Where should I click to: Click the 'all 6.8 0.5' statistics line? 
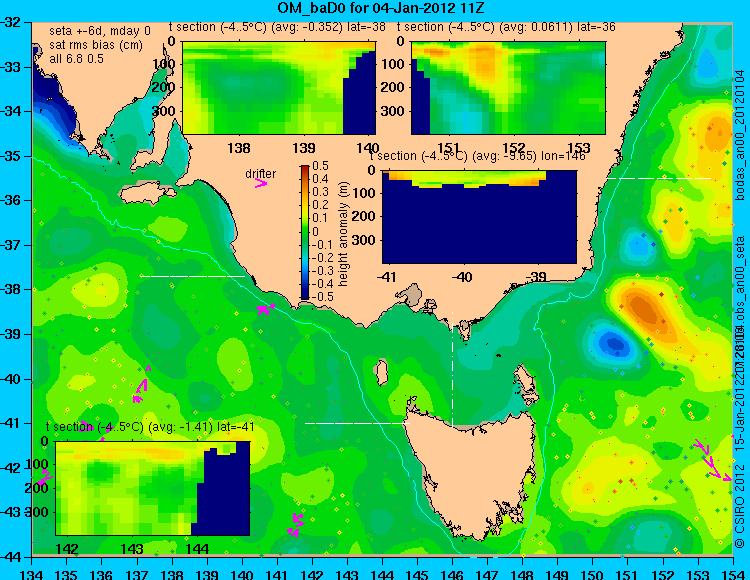click(x=77, y=59)
